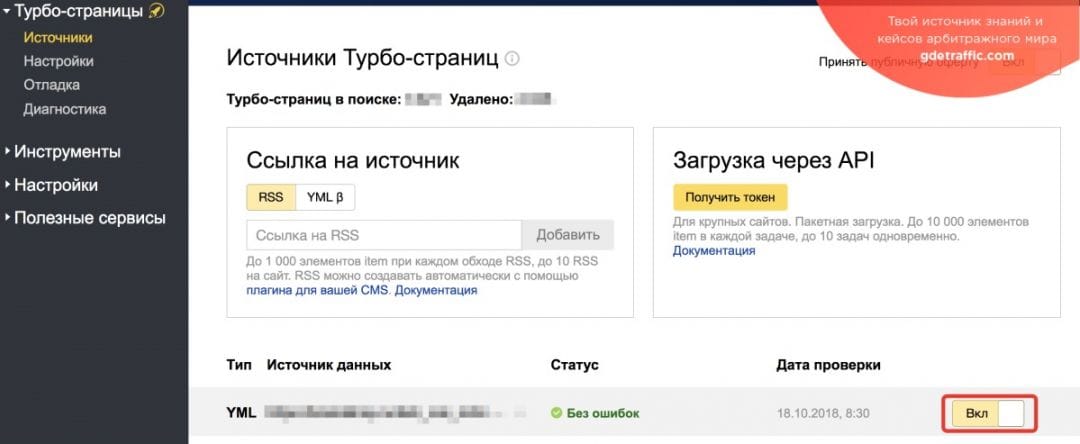This screenshot has height=444, width=1080.
Task: Click the Удалено label
Action: (481, 100)
